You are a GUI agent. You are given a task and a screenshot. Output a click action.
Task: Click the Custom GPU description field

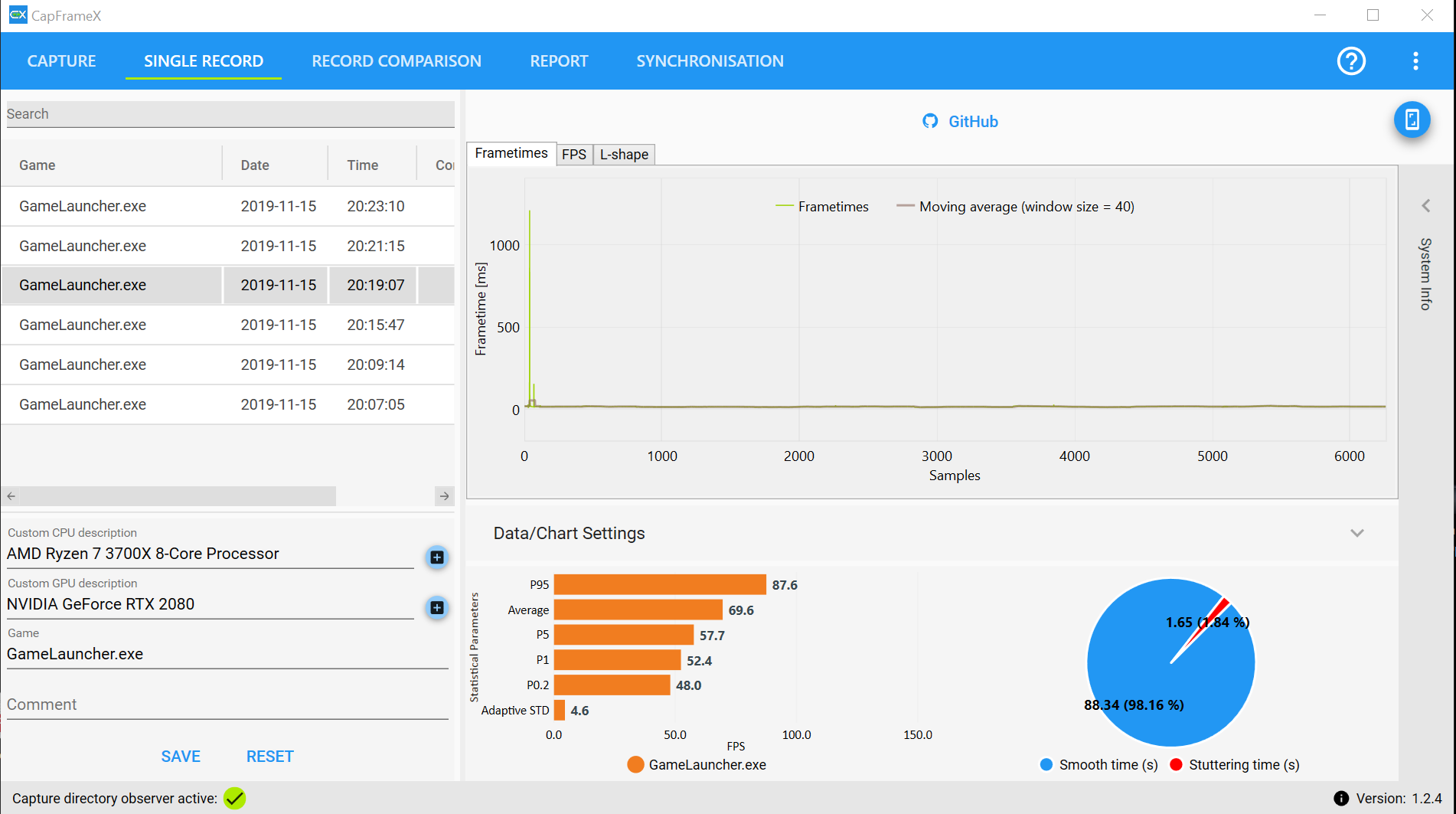211,604
